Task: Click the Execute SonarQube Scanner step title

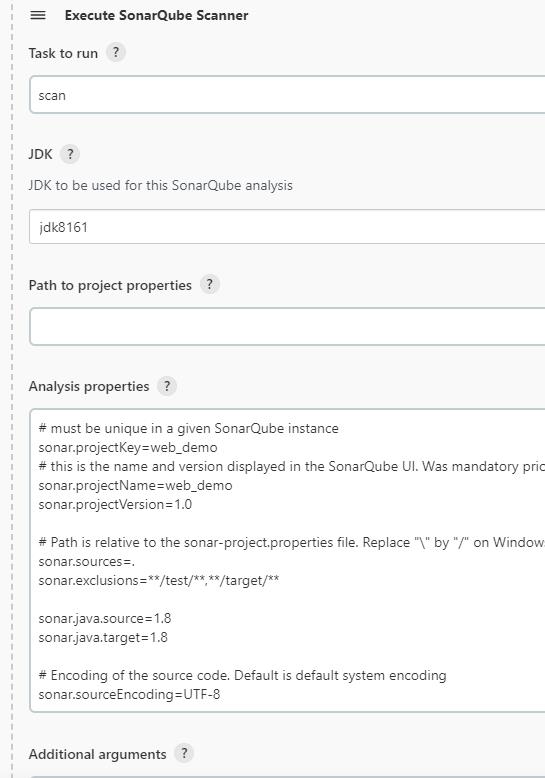Action: point(156,15)
